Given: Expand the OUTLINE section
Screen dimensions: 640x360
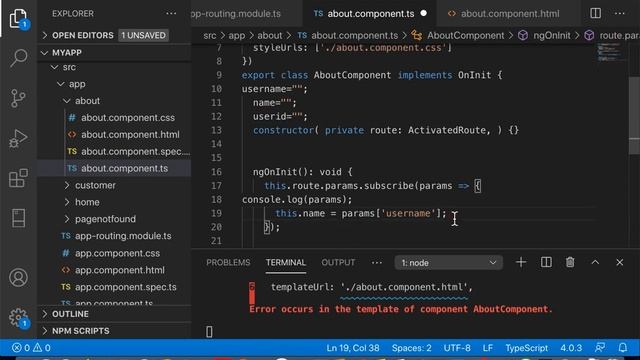Looking at the screenshot, I should (114, 314).
